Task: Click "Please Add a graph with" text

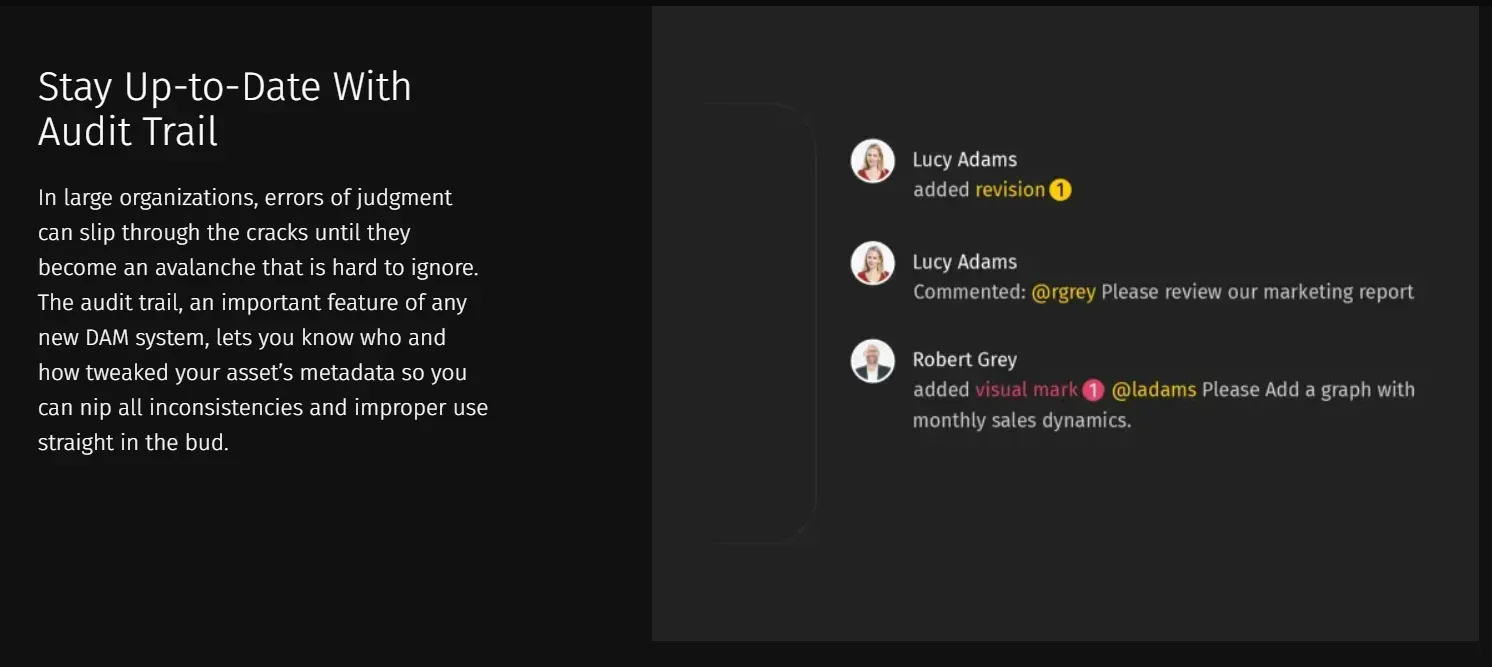Action: click(1308, 390)
